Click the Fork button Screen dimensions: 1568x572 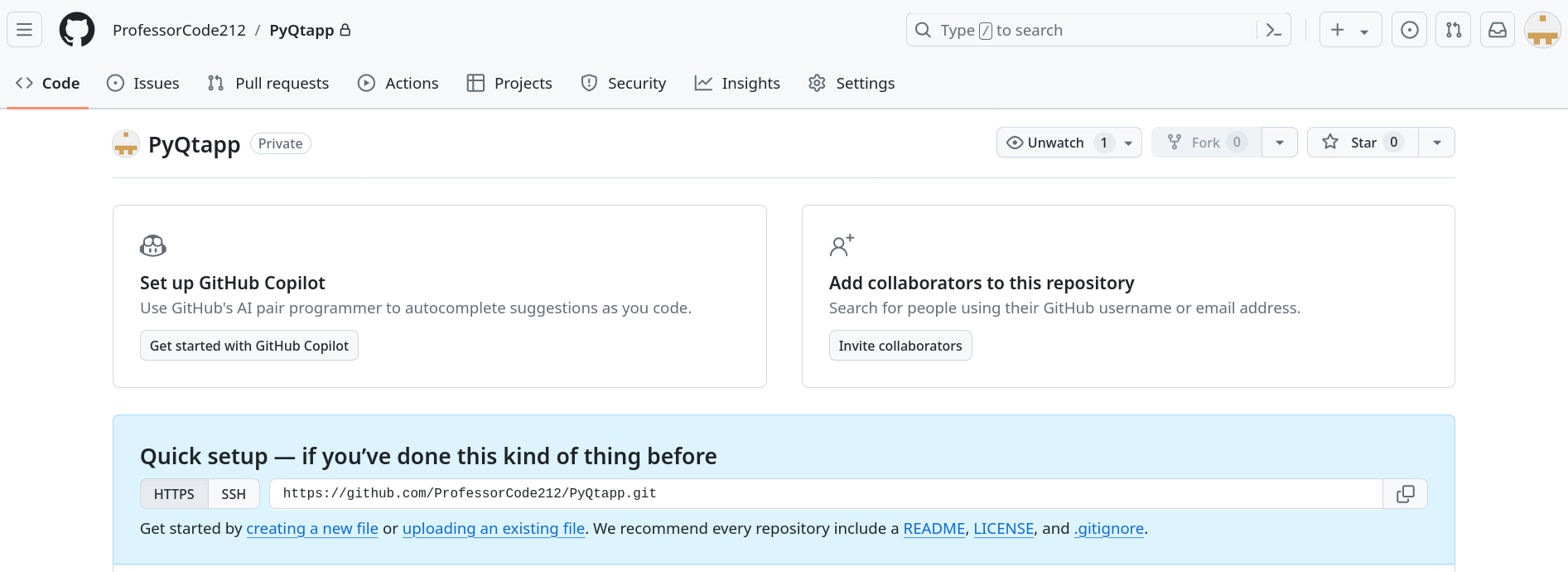(x=1206, y=143)
